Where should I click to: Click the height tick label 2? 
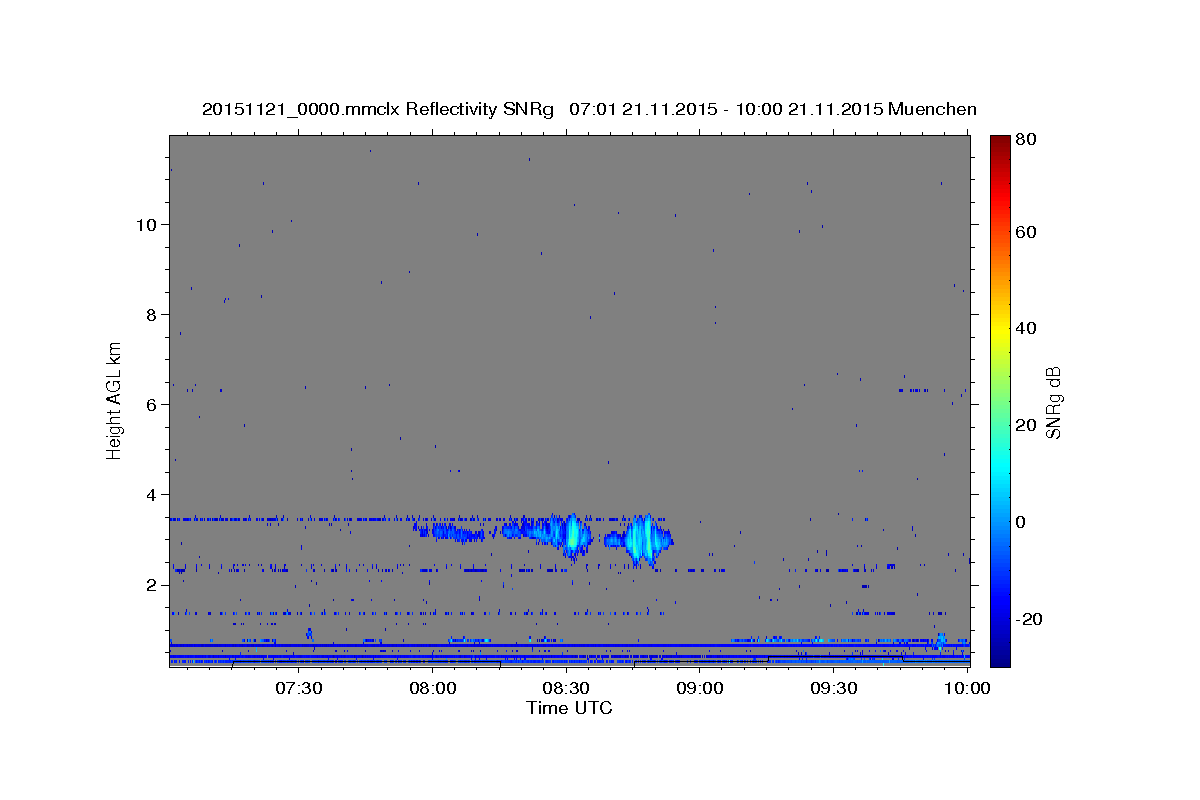point(151,584)
